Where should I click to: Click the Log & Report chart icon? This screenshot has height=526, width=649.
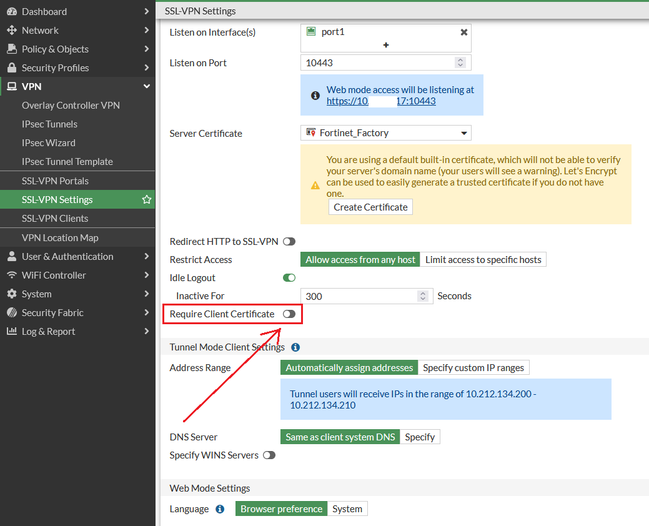12,331
